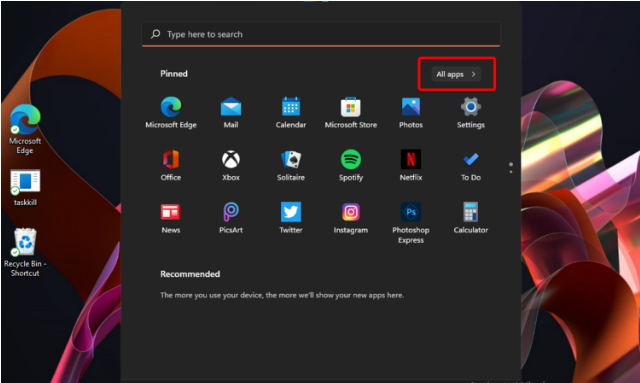Image resolution: width=640 pixels, height=383 pixels.
Task: Launch PicsArt
Action: [x=231, y=218]
